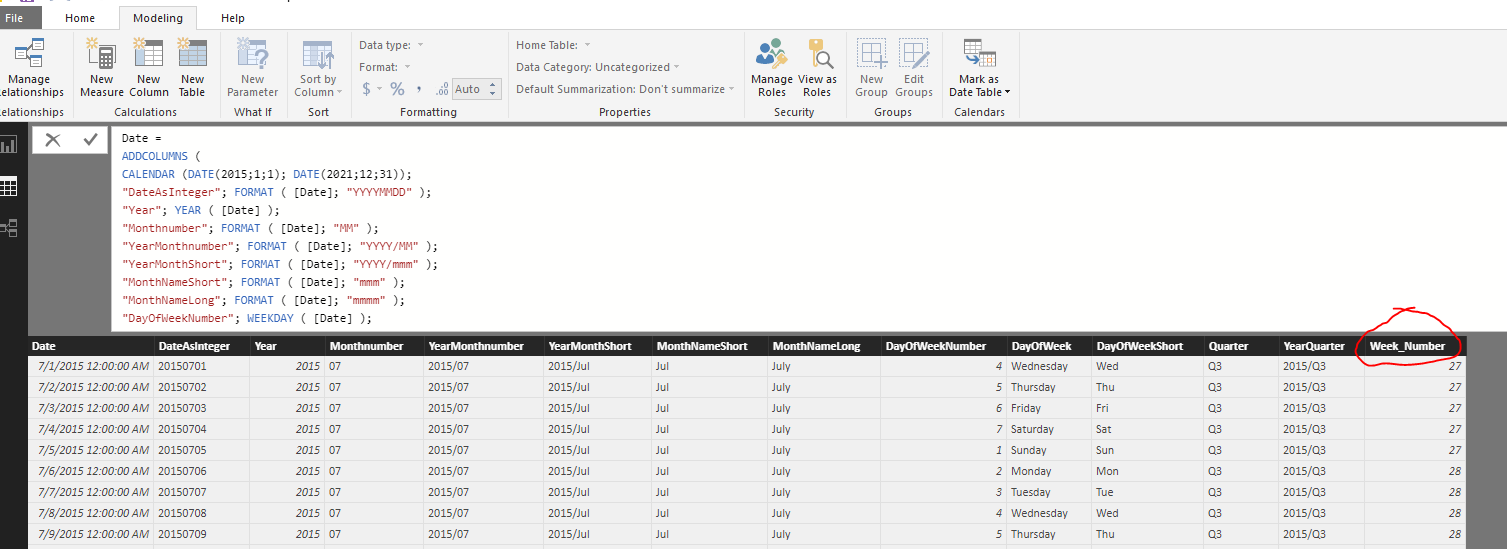Screen dimensions: 1507x549
Task: Click the 7/6/2015 date cell
Action: 90,471
